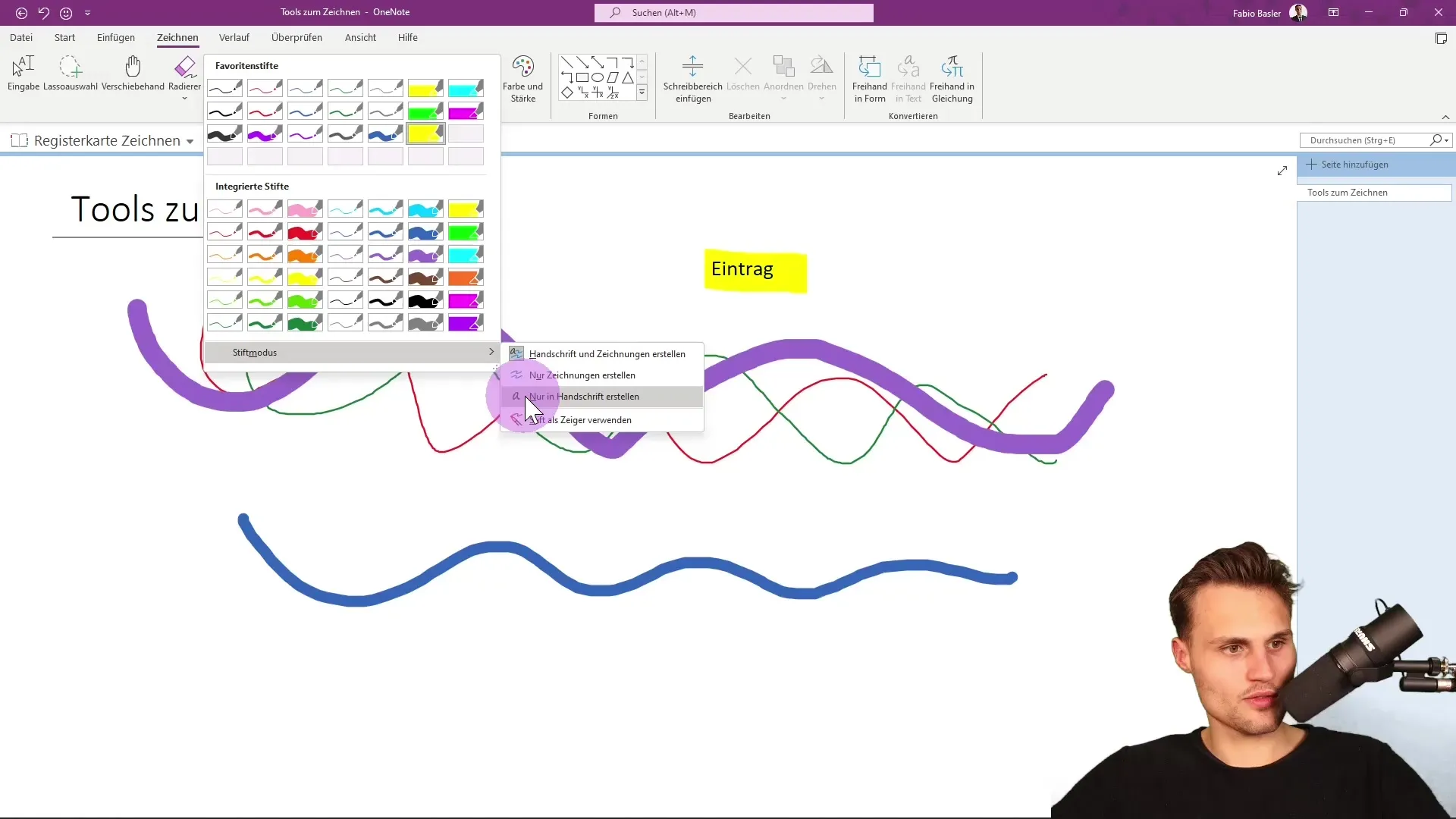
Task: Switch to the Ansicht tab
Action: tap(360, 37)
